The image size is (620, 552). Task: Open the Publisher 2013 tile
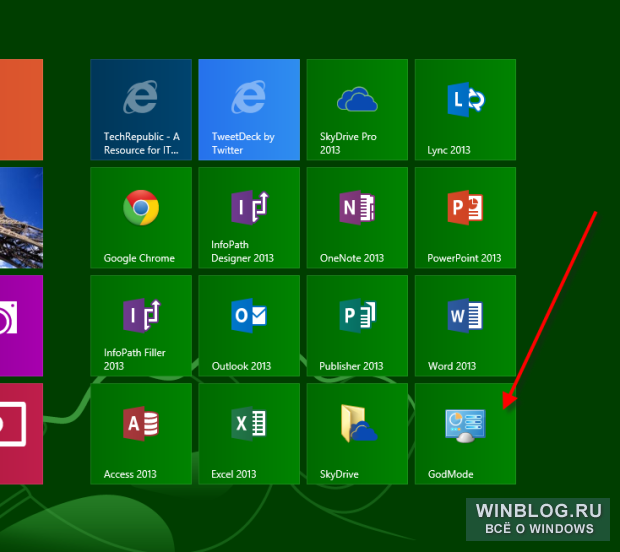point(357,325)
